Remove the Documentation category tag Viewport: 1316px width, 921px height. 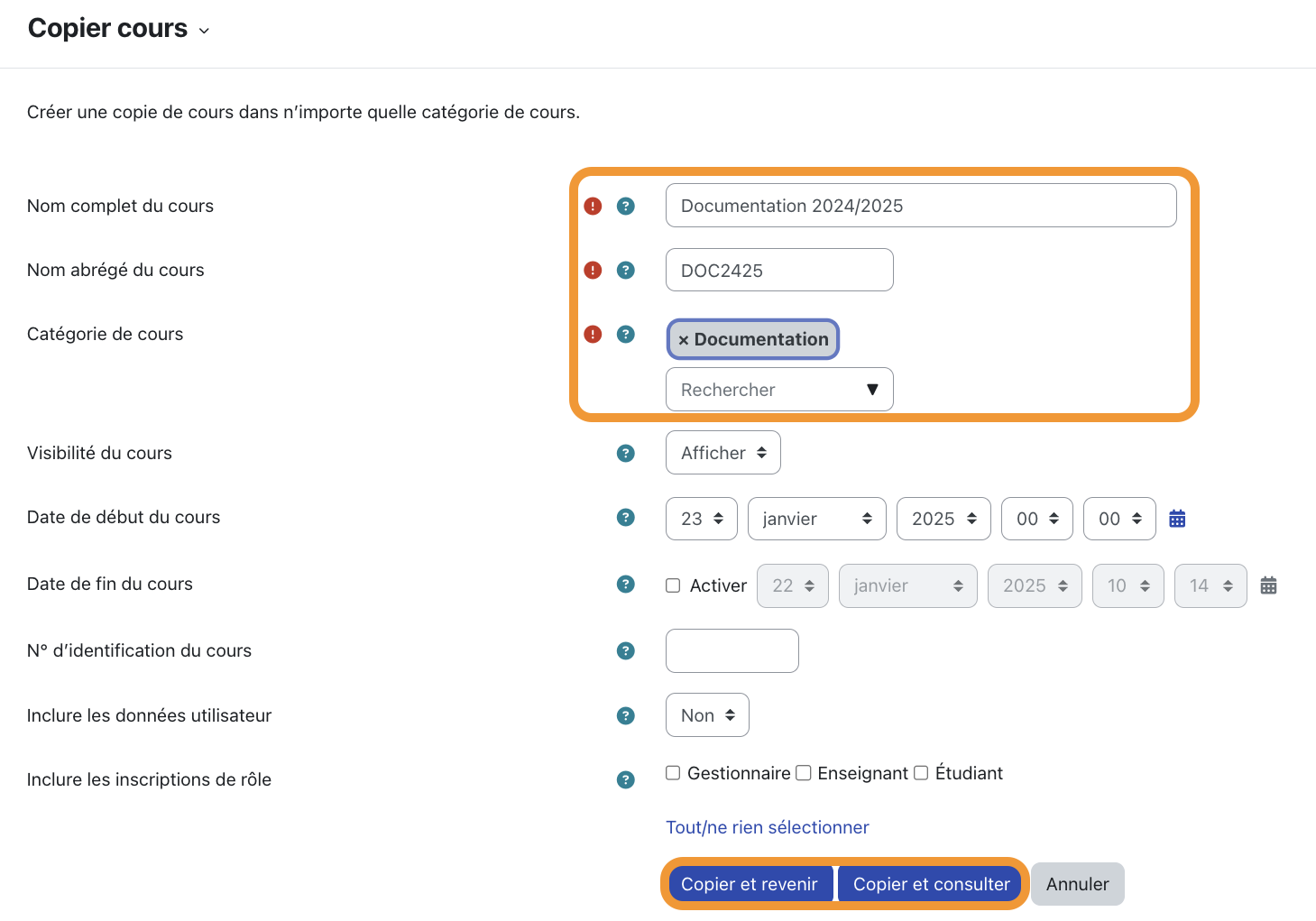[684, 340]
